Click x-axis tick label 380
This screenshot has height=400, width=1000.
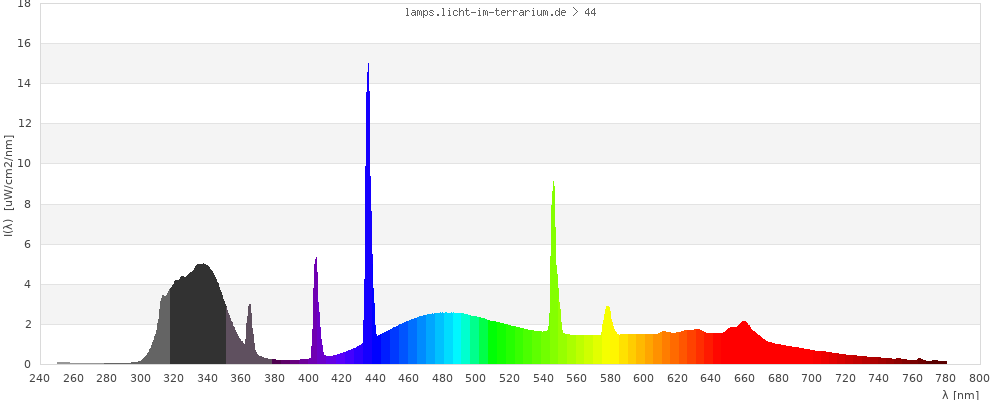click(x=275, y=378)
